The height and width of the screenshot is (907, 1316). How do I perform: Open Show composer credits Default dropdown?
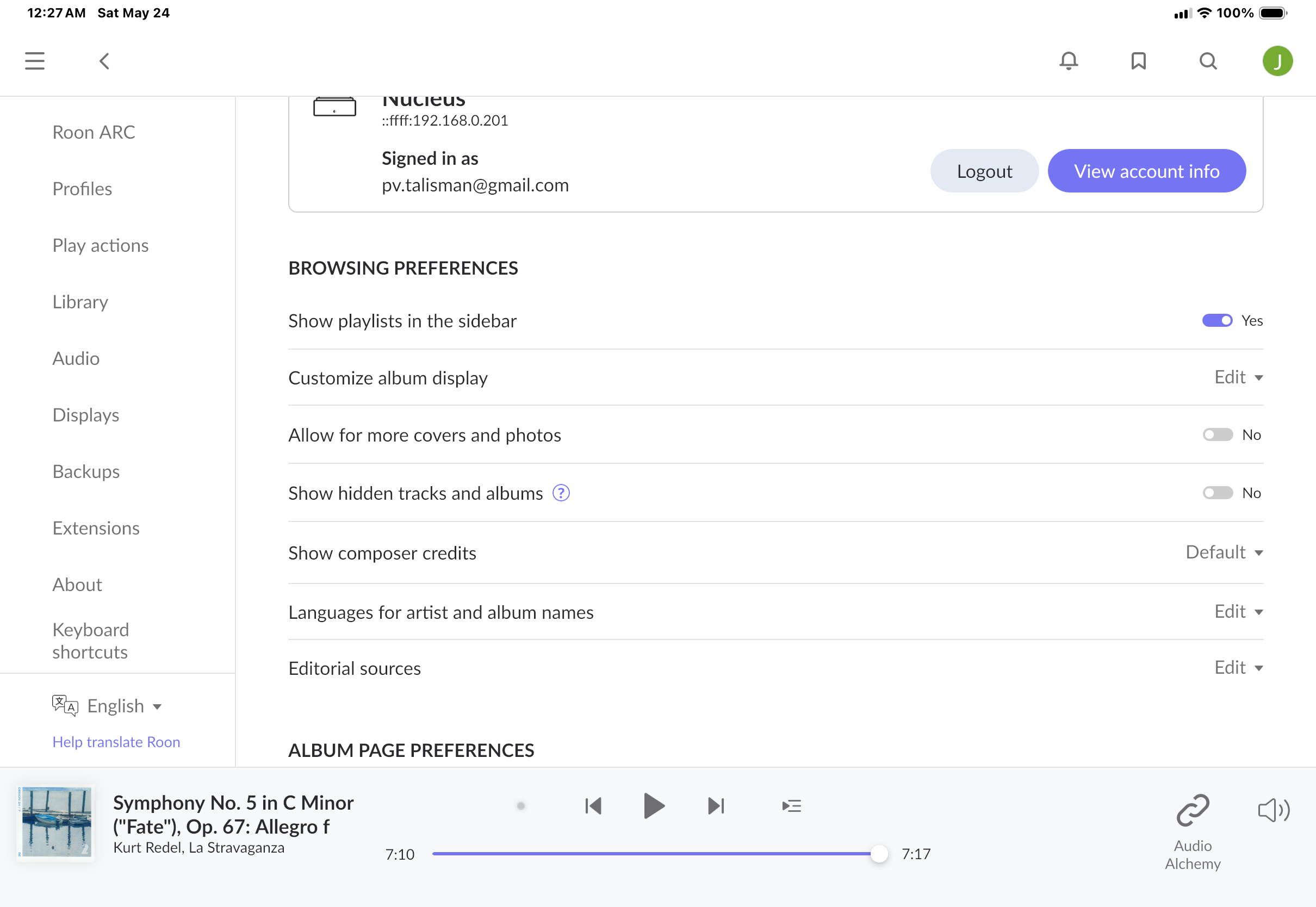[1224, 552]
